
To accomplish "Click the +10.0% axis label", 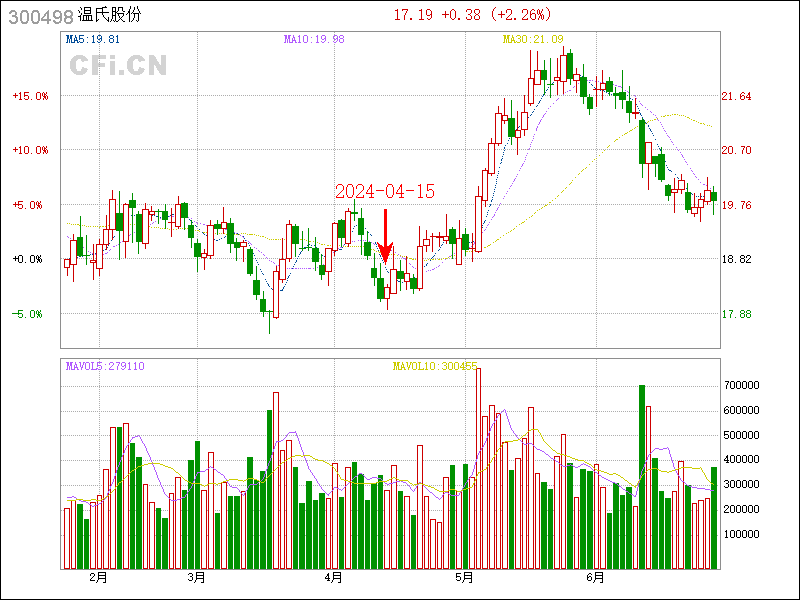I will 30,150.
